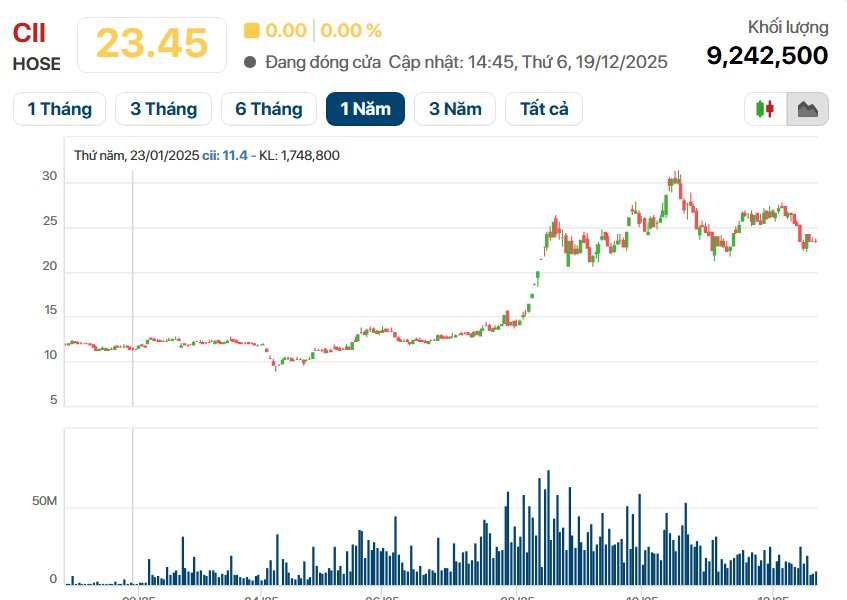The height and width of the screenshot is (600, 847).
Task: Click the Khối lượng volume figure 9,242,500
Action: [767, 55]
